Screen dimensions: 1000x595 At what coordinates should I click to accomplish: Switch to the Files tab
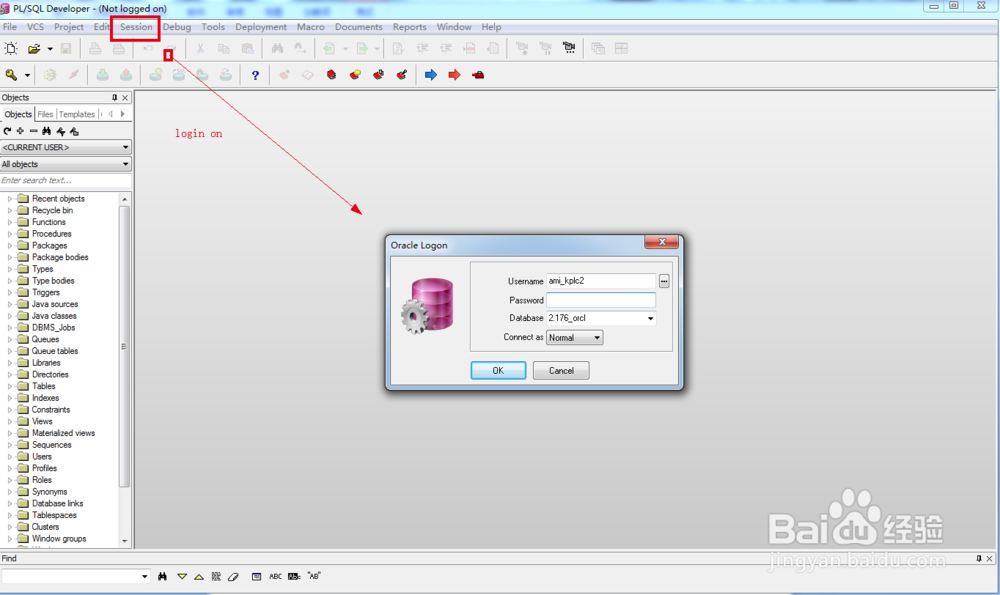45,114
